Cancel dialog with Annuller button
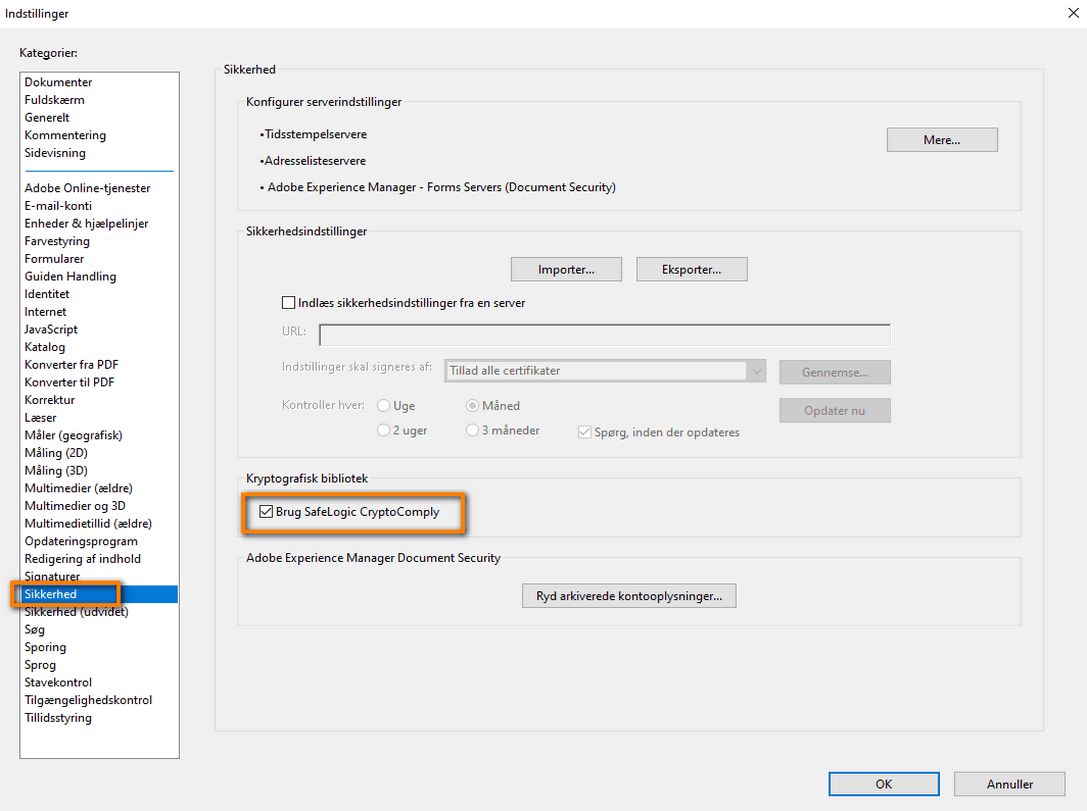This screenshot has width=1087, height=811. click(1009, 784)
